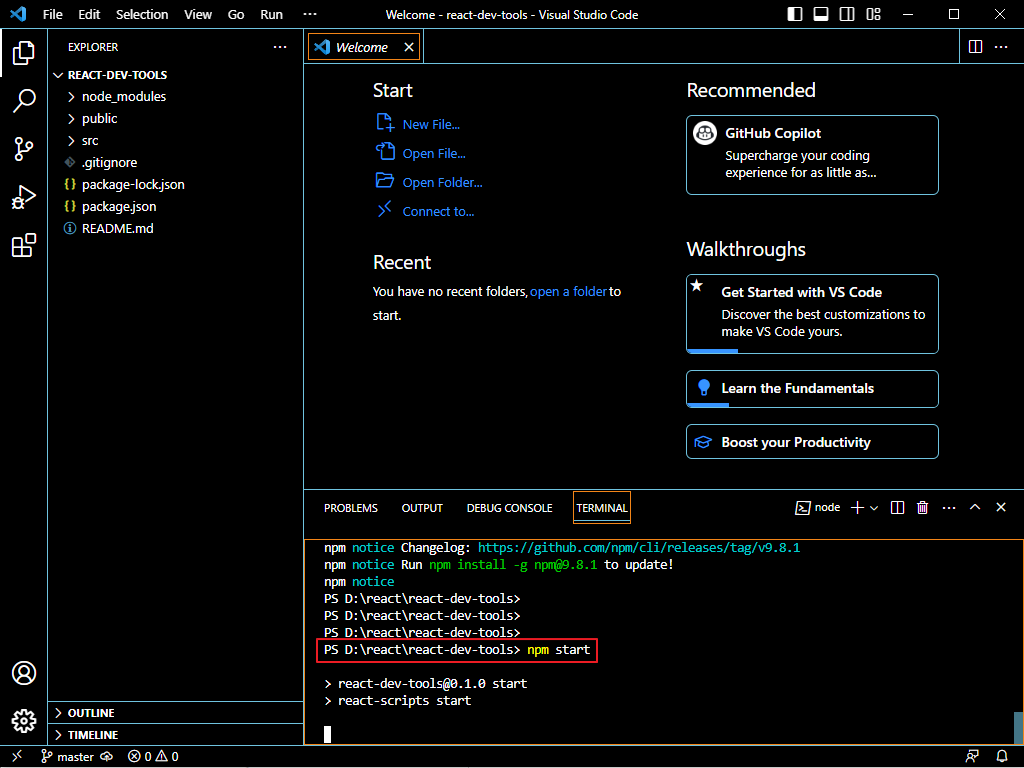
Task: Click the Open Folder... link
Action: click(442, 183)
